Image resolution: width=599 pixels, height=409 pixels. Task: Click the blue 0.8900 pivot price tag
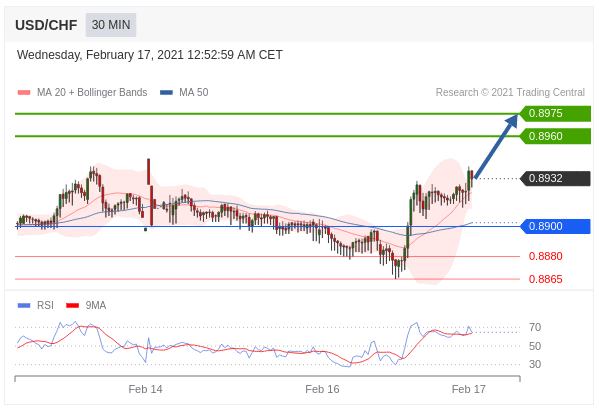[x=555, y=226]
